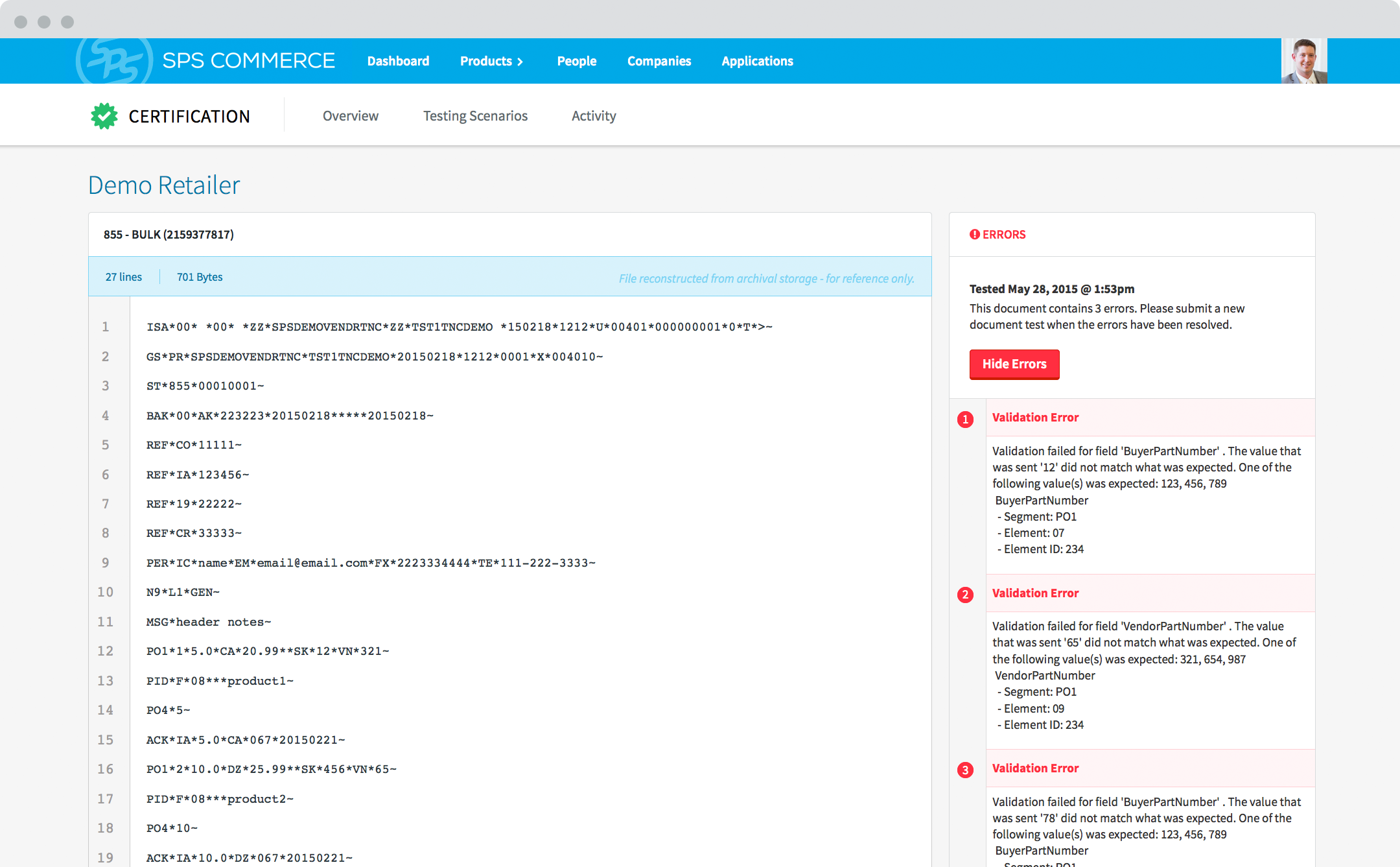The width and height of the screenshot is (1400, 867).
Task: Click the BAK*00*AK*223223 line
Action: [290, 416]
